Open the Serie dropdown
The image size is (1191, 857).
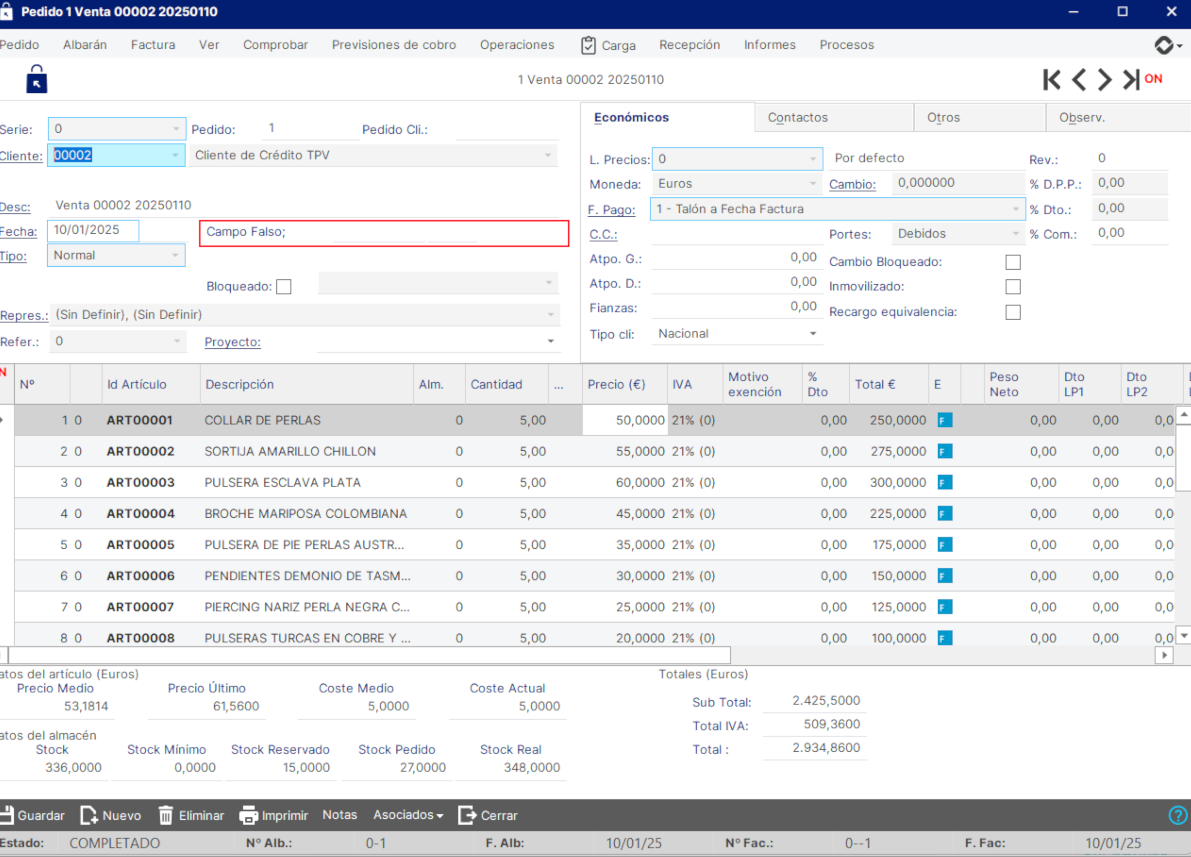point(175,129)
